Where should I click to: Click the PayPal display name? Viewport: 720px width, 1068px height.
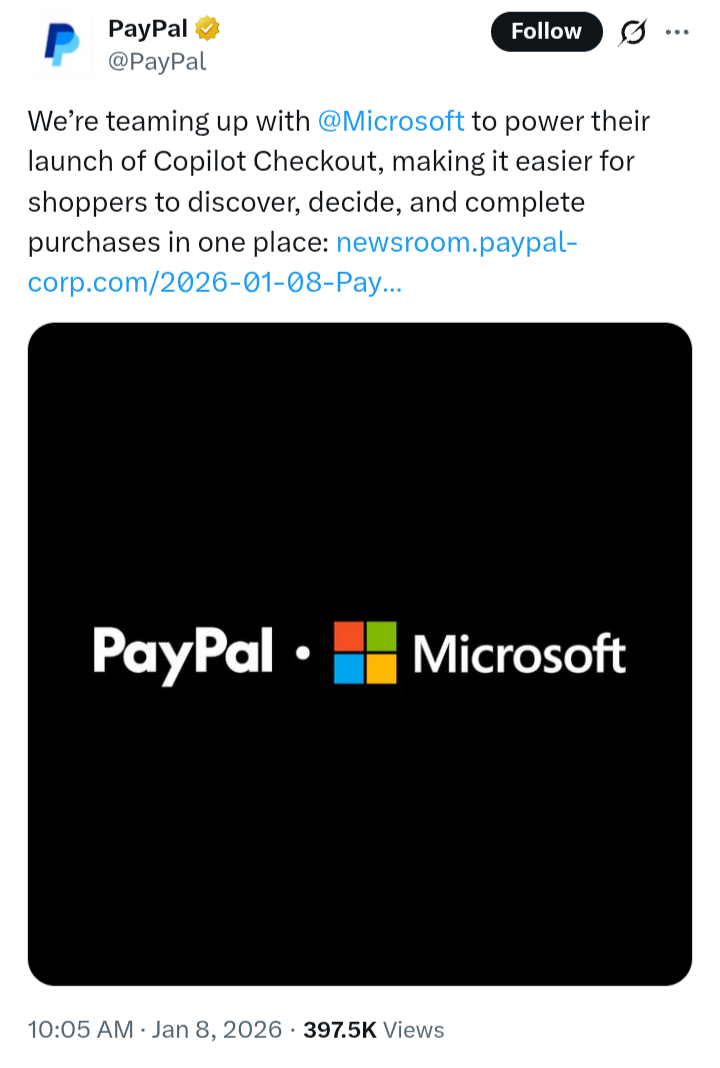pos(147,29)
